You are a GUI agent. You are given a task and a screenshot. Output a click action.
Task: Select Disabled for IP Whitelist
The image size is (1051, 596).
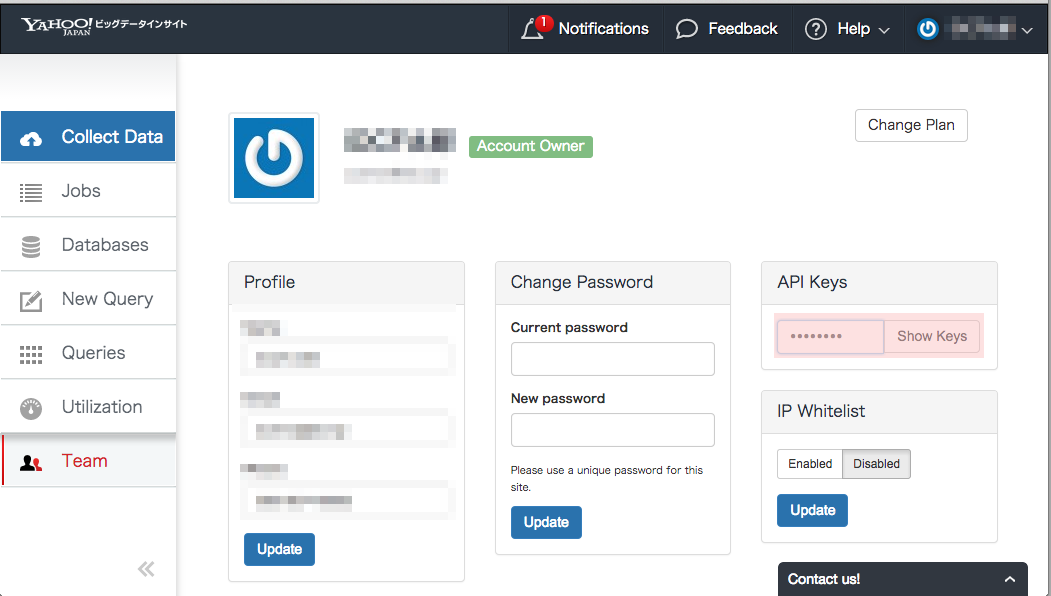pos(876,464)
